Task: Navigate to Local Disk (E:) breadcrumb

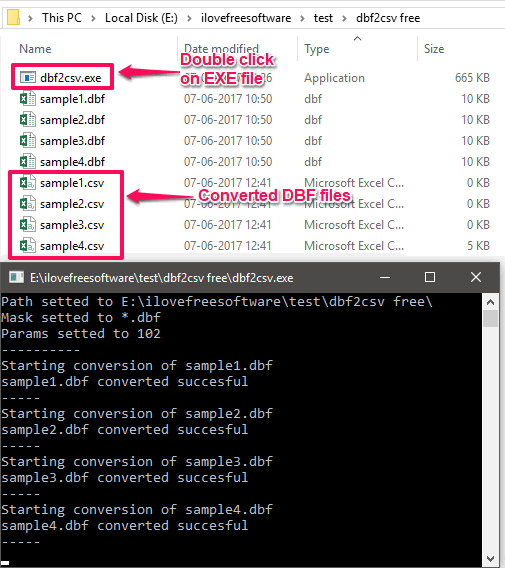Action: (x=141, y=18)
